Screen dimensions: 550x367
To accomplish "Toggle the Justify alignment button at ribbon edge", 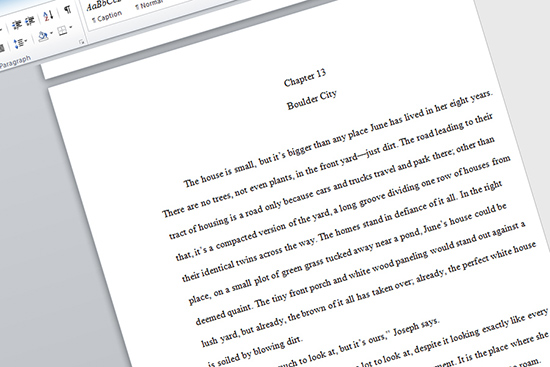I will point(2,48).
